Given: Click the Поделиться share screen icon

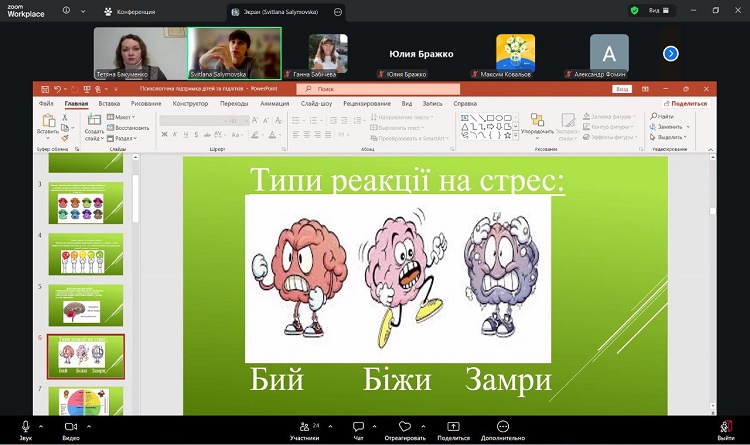Looking at the screenshot, I should point(453,426).
